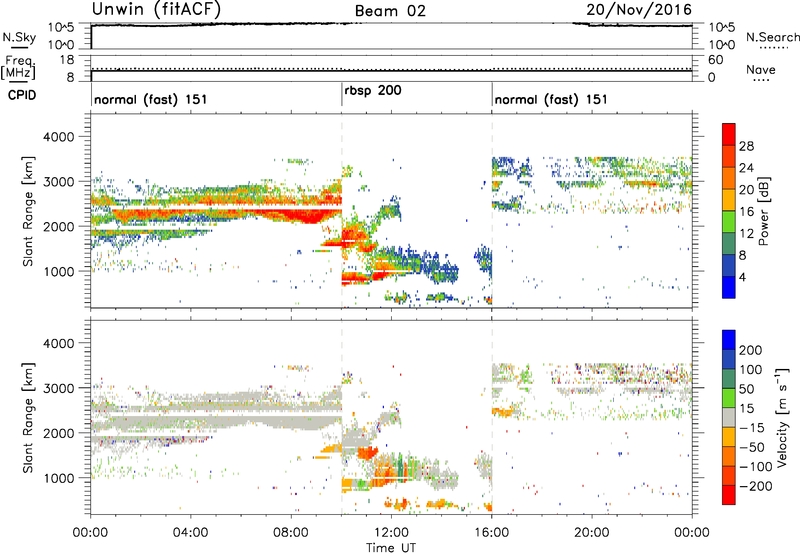The width and height of the screenshot is (800, 554).
Task: Click the '12:00' time axis label
Action: tap(391, 533)
